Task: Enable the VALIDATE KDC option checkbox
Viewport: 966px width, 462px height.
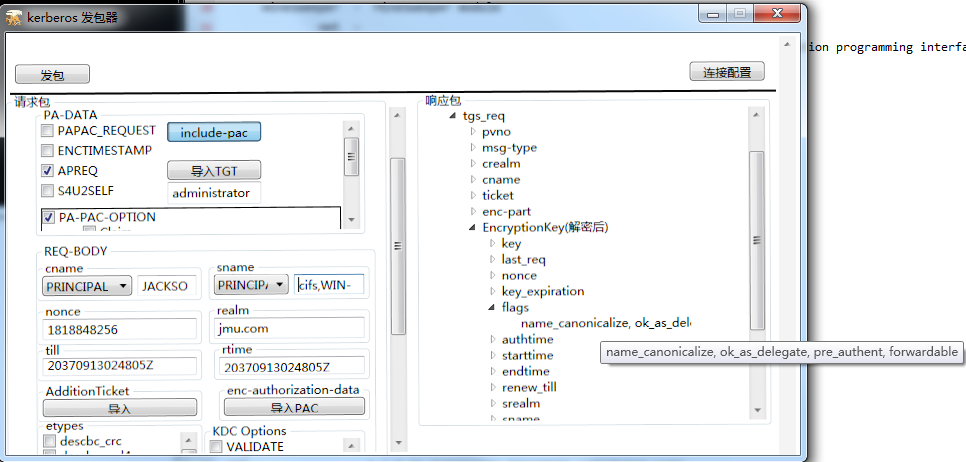Action: pos(216,447)
